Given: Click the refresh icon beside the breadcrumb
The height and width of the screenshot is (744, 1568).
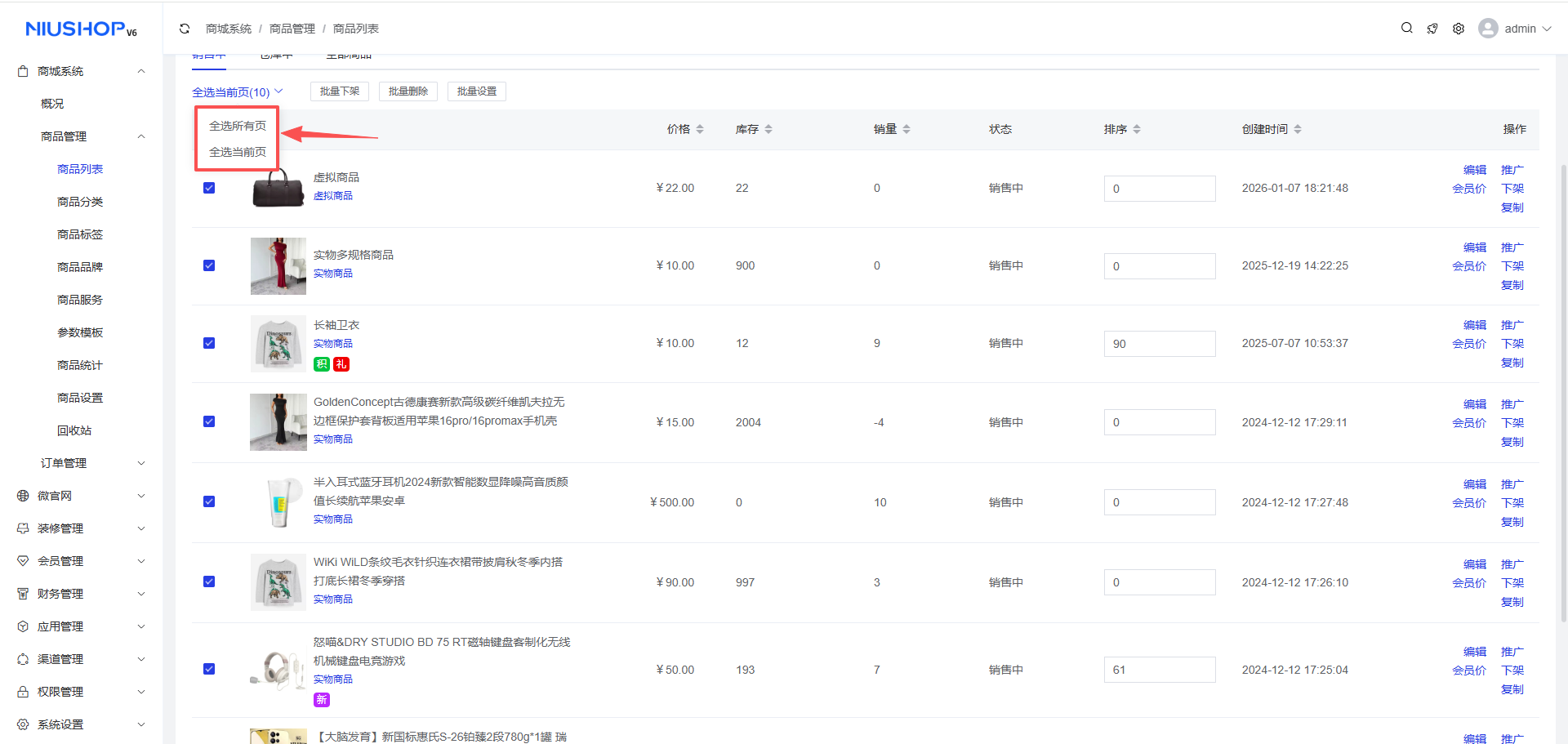Looking at the screenshot, I should [185, 29].
